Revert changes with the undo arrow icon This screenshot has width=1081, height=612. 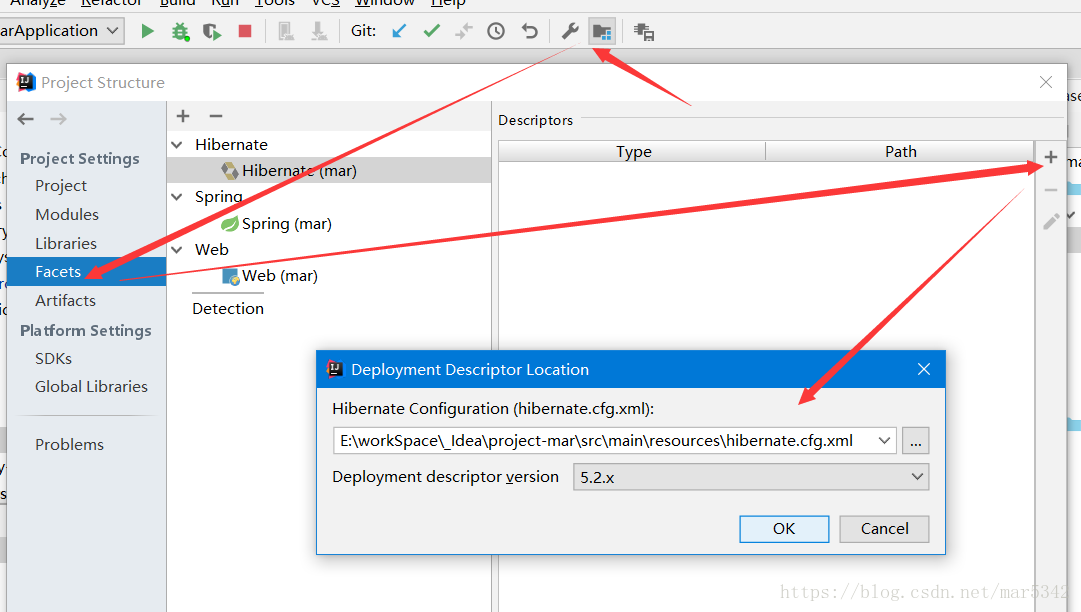[x=529, y=31]
